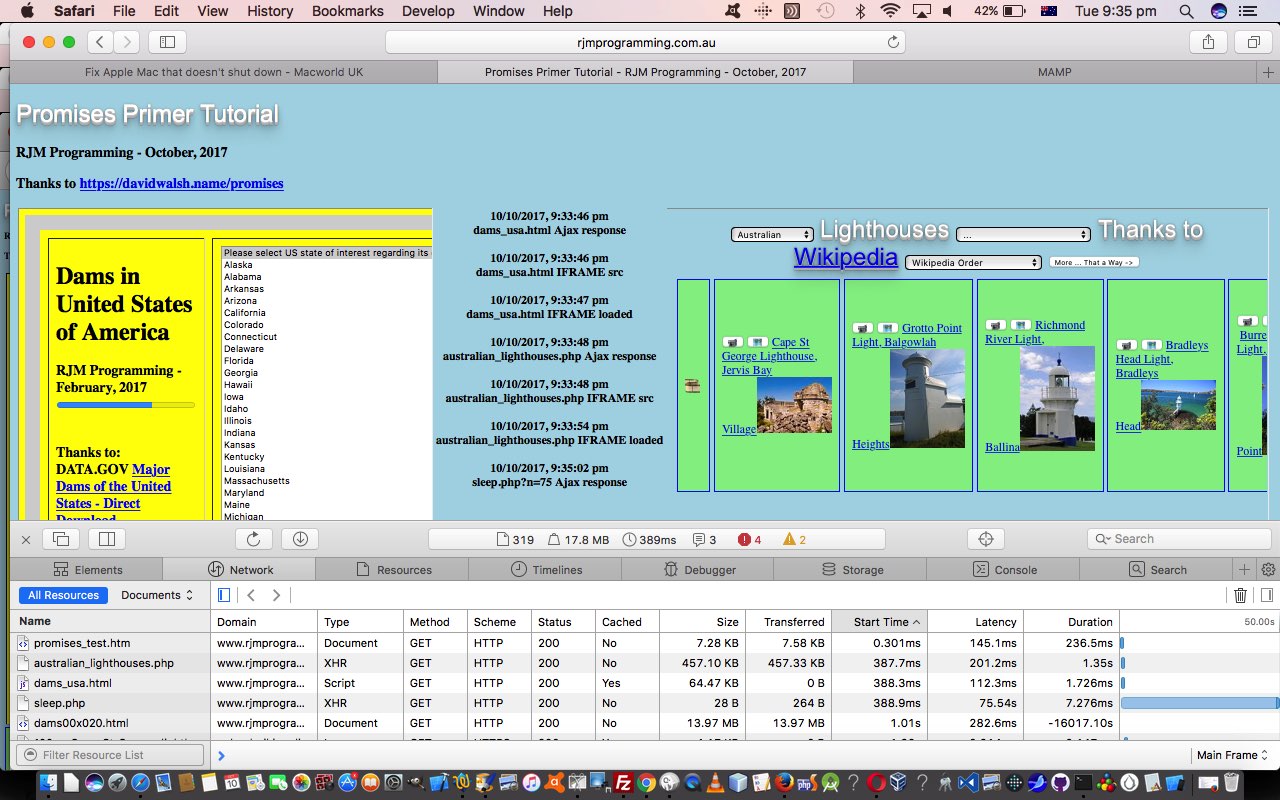The image size is (1280, 800).
Task: Open the '...' lighthouse selection dropdown
Action: 1022,235
